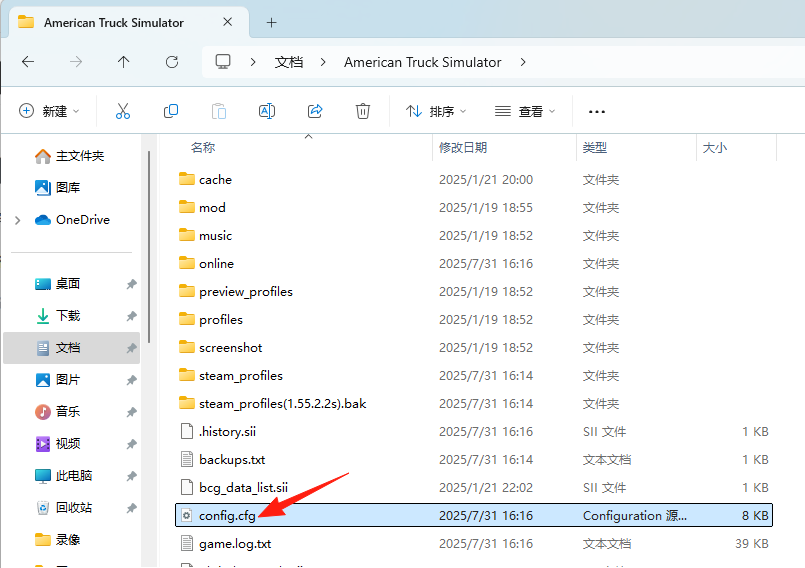Open the three-dot more options menu
The image size is (805, 568).
pyautogui.click(x=597, y=111)
